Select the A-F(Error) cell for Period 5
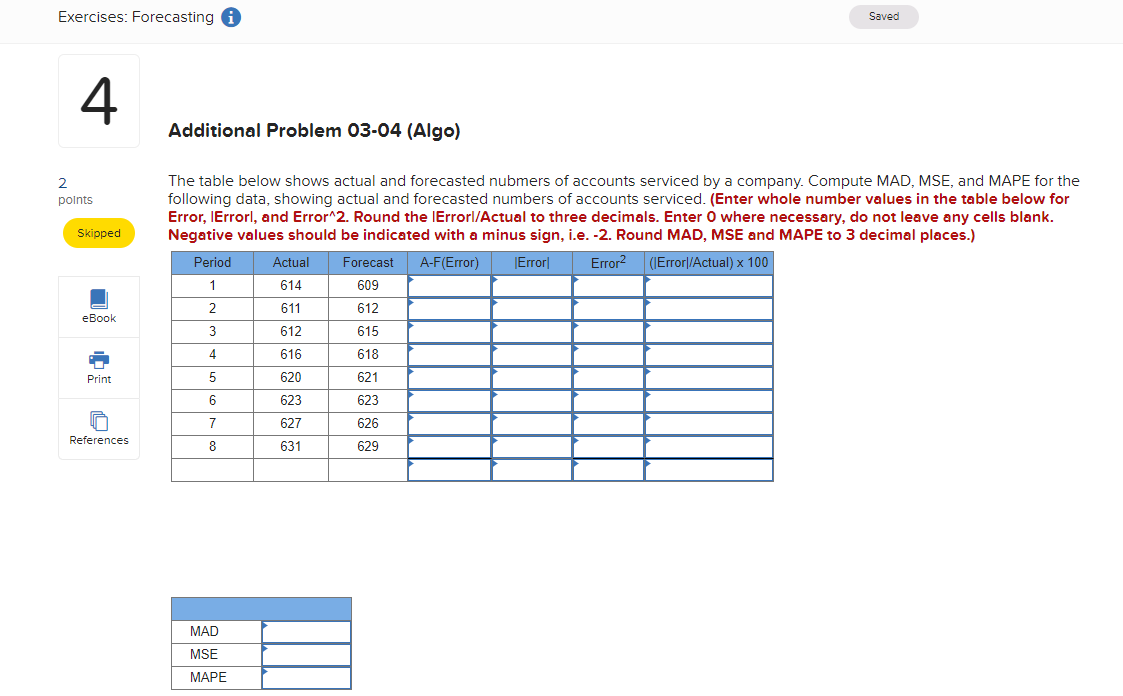 (x=449, y=377)
